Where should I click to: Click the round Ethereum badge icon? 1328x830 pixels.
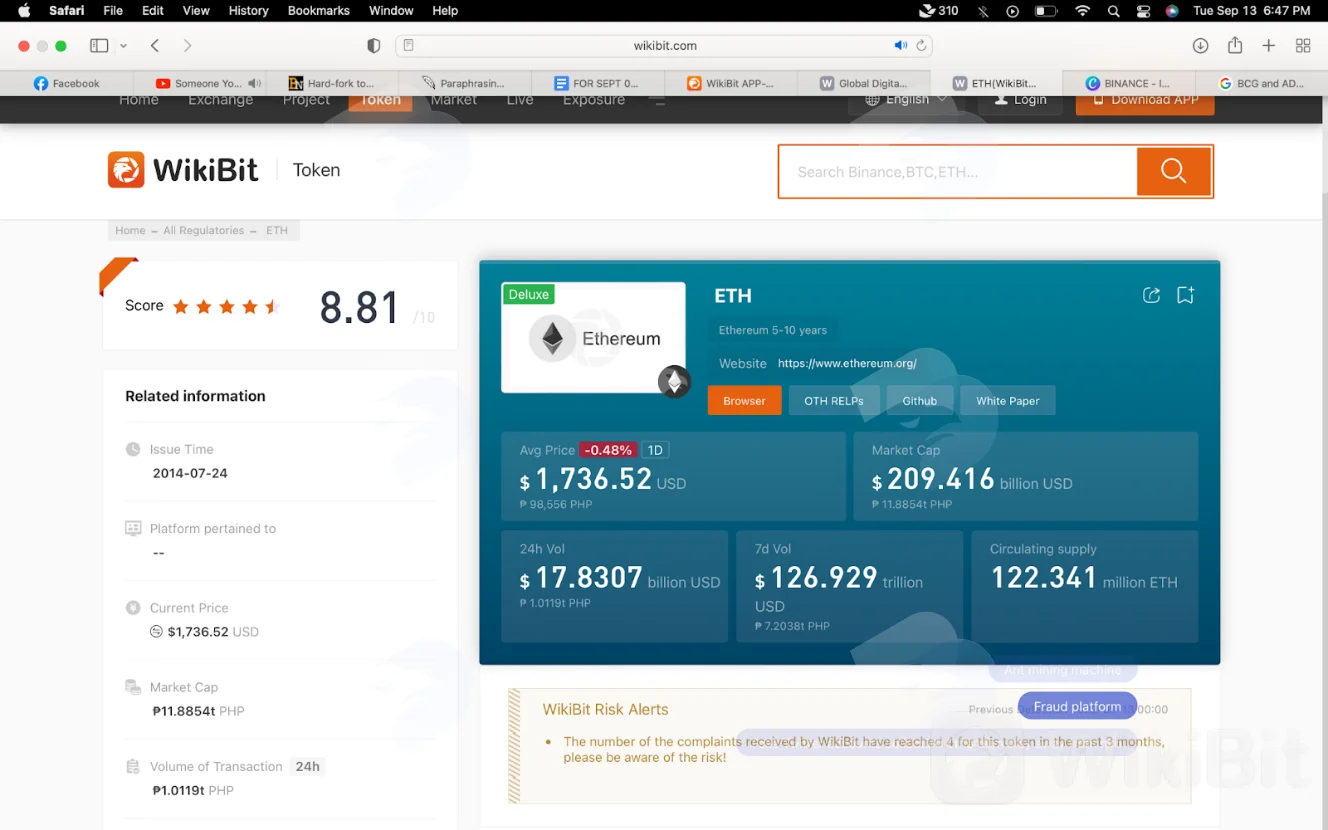(x=674, y=381)
